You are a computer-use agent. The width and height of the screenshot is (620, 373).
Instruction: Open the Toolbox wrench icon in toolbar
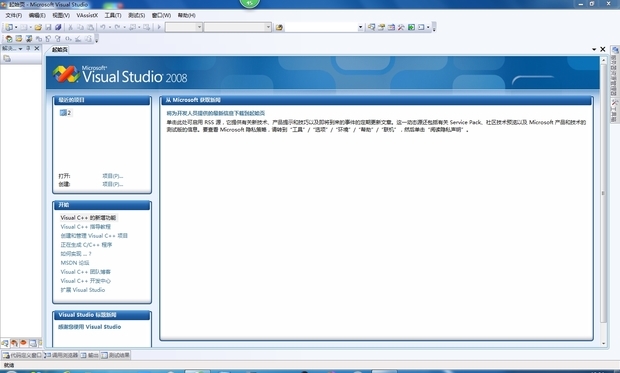pos(401,27)
